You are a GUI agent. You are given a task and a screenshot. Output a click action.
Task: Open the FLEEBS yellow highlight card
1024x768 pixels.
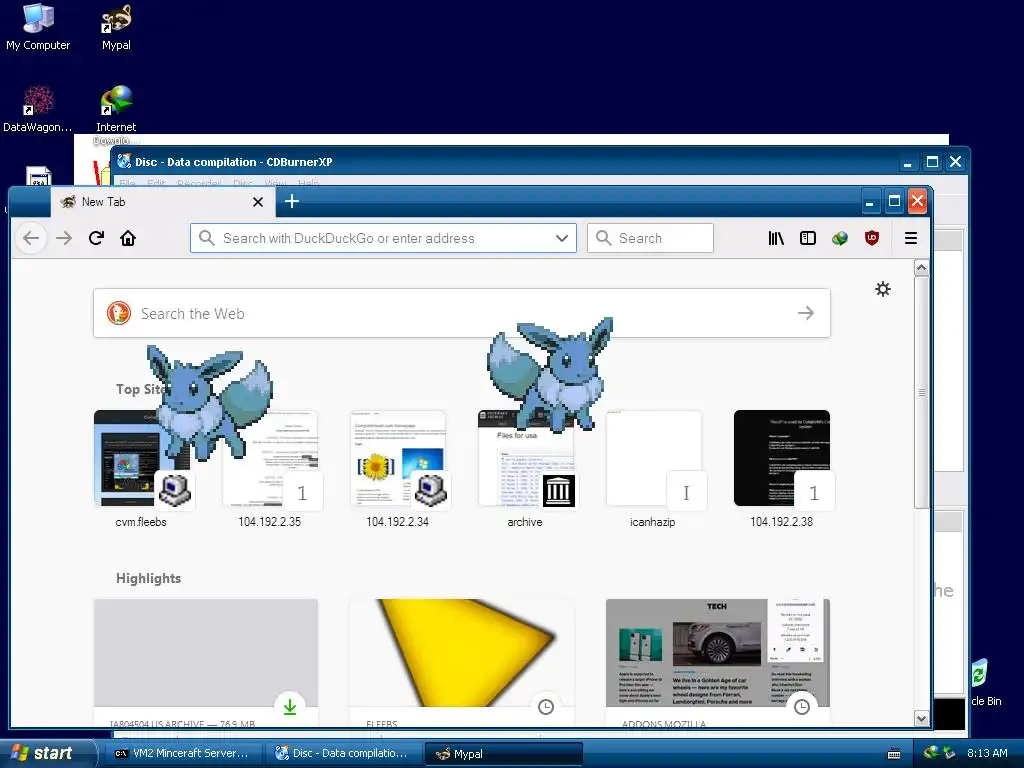point(462,662)
